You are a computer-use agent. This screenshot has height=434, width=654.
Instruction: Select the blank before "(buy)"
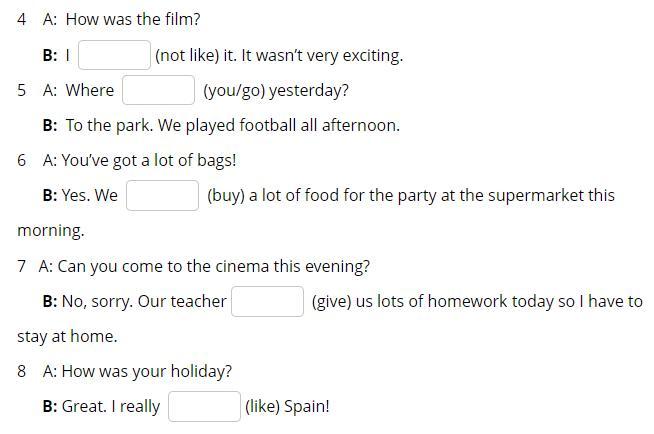tap(162, 195)
